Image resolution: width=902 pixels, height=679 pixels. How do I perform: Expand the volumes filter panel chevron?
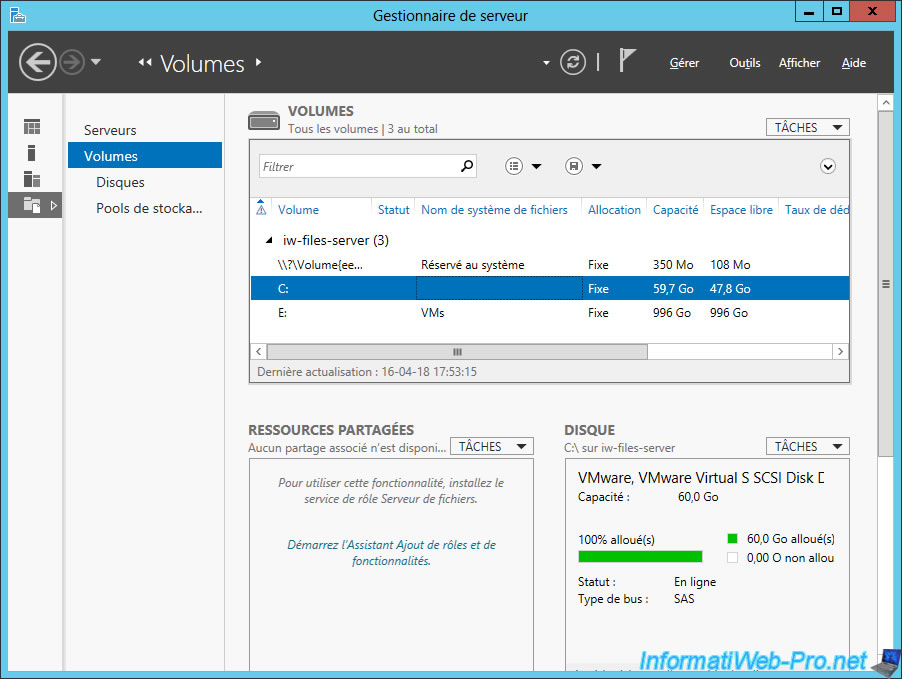point(827,167)
